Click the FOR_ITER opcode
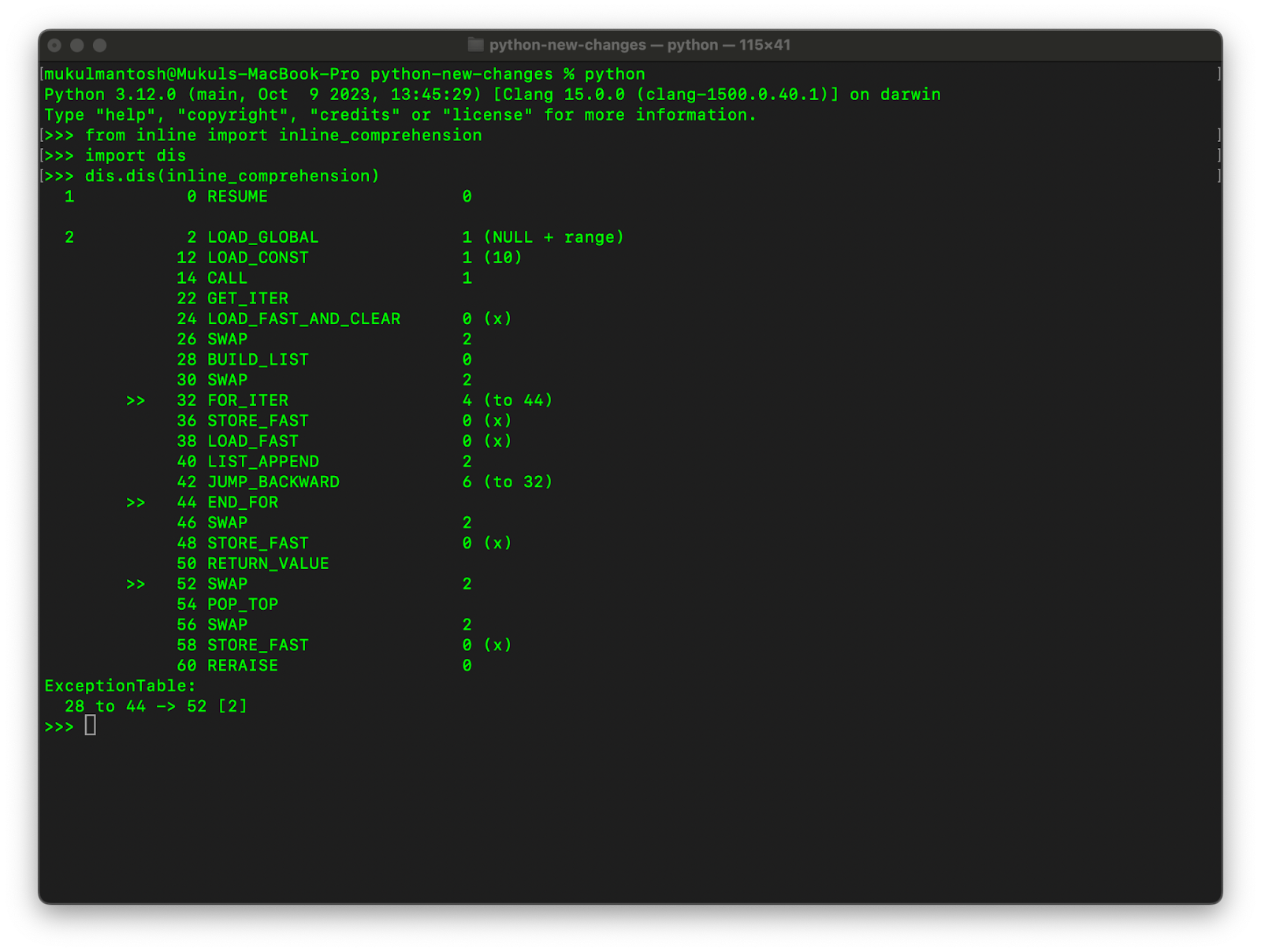The image size is (1261, 952). tap(247, 400)
